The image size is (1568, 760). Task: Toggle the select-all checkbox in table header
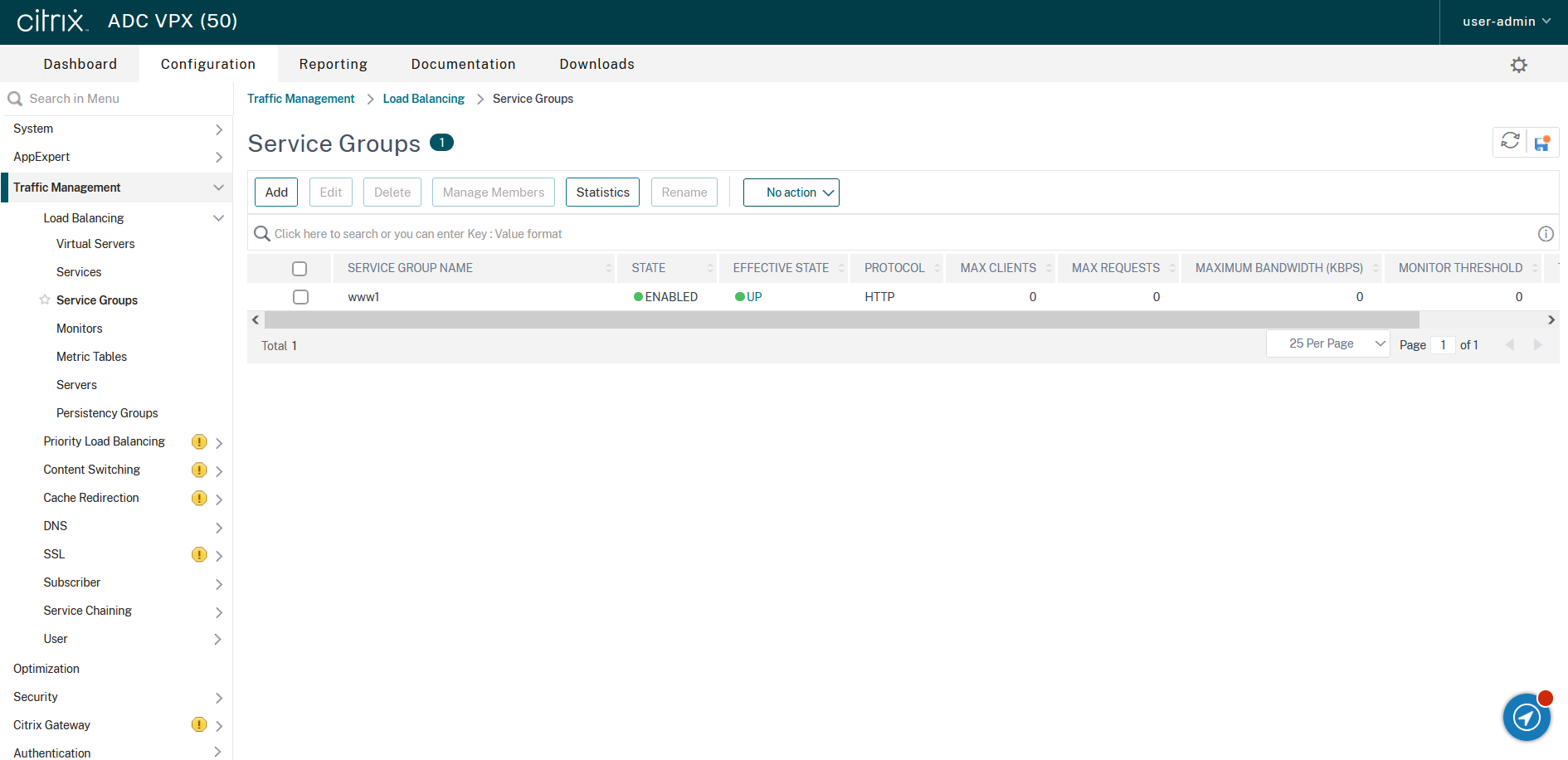pos(299,268)
